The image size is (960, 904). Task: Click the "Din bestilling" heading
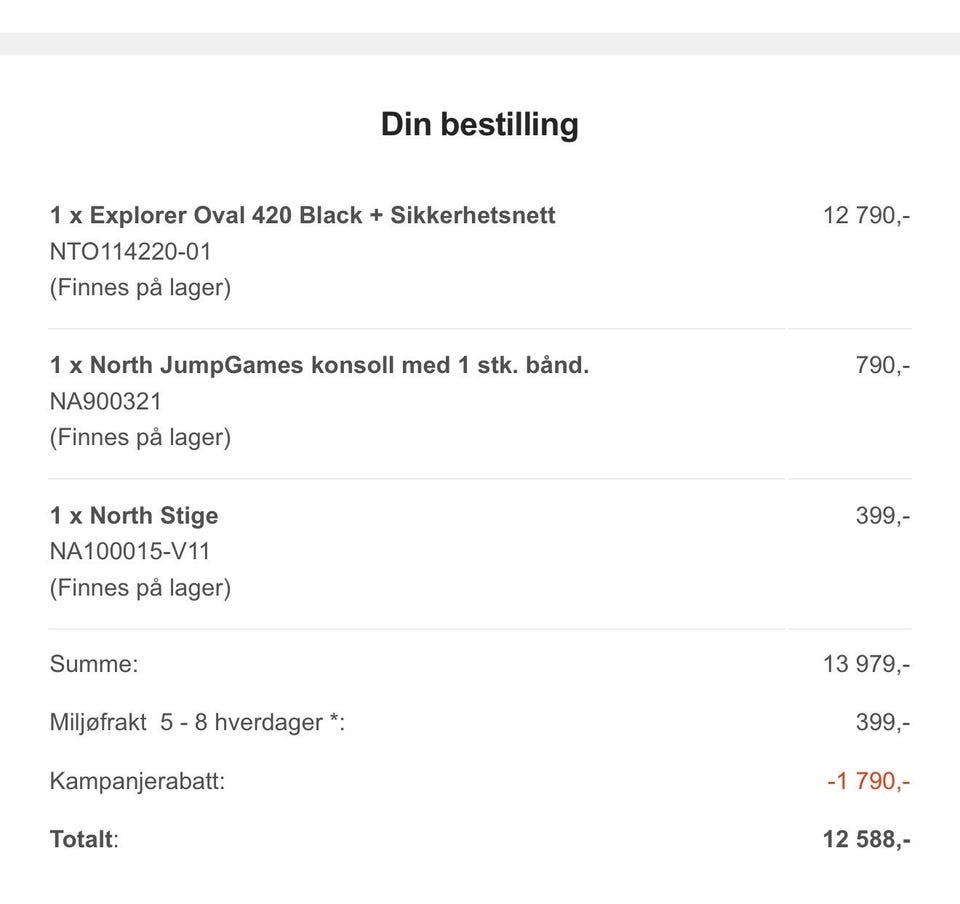pyautogui.click(x=479, y=125)
